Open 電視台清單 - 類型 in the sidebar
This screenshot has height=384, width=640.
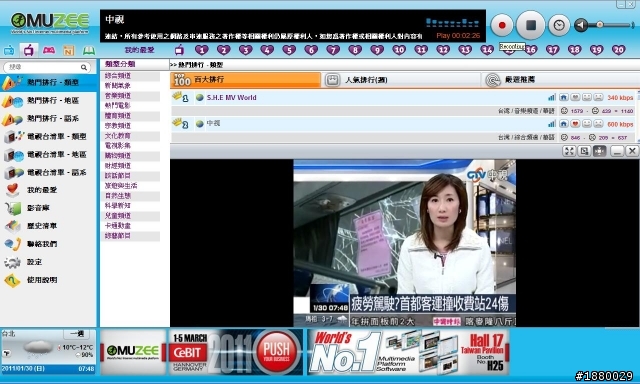(x=49, y=136)
